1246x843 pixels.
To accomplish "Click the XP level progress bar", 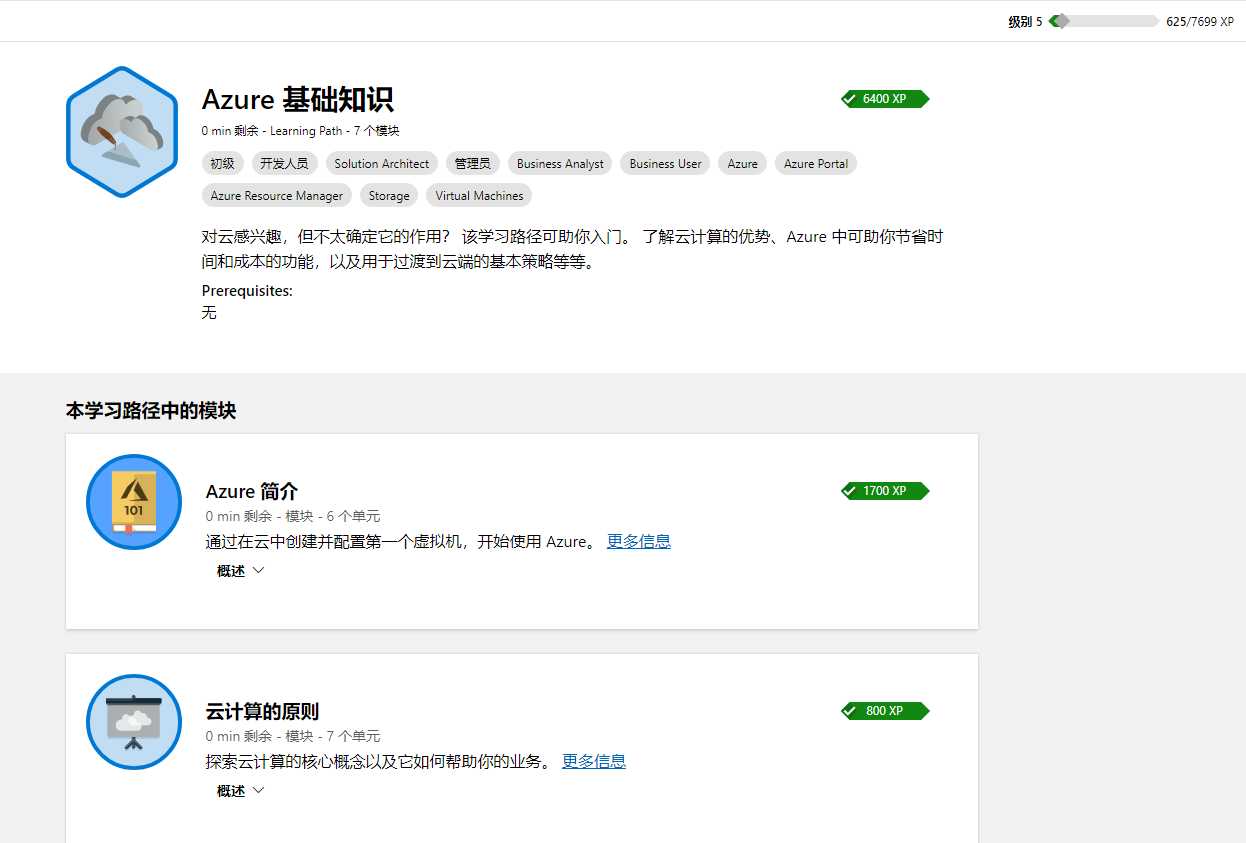I will 1104,21.
